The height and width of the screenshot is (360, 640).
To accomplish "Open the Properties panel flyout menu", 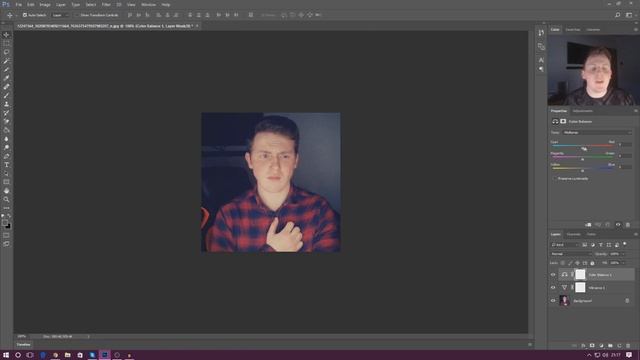I will 636,111.
